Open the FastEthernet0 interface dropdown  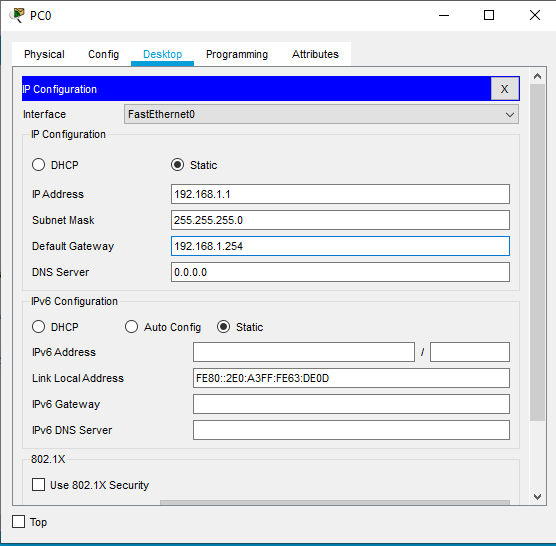[321, 114]
